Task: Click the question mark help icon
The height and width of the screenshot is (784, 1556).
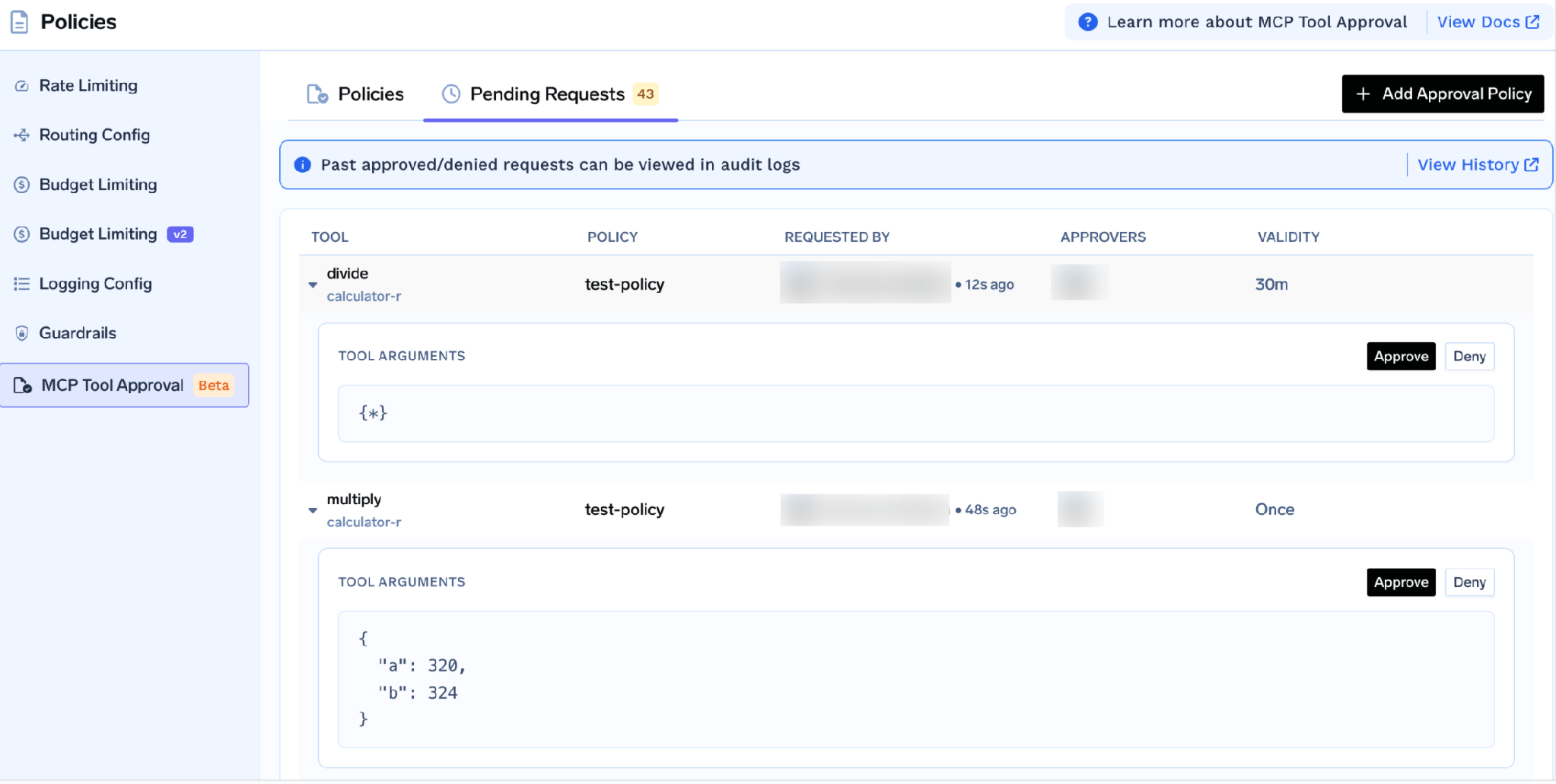Action: [1088, 22]
